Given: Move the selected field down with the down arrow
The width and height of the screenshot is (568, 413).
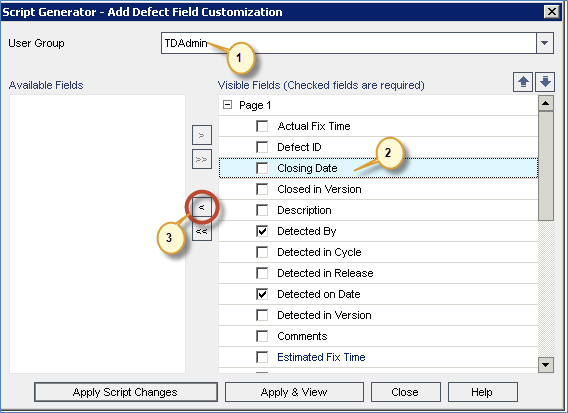Looking at the screenshot, I should [545, 82].
